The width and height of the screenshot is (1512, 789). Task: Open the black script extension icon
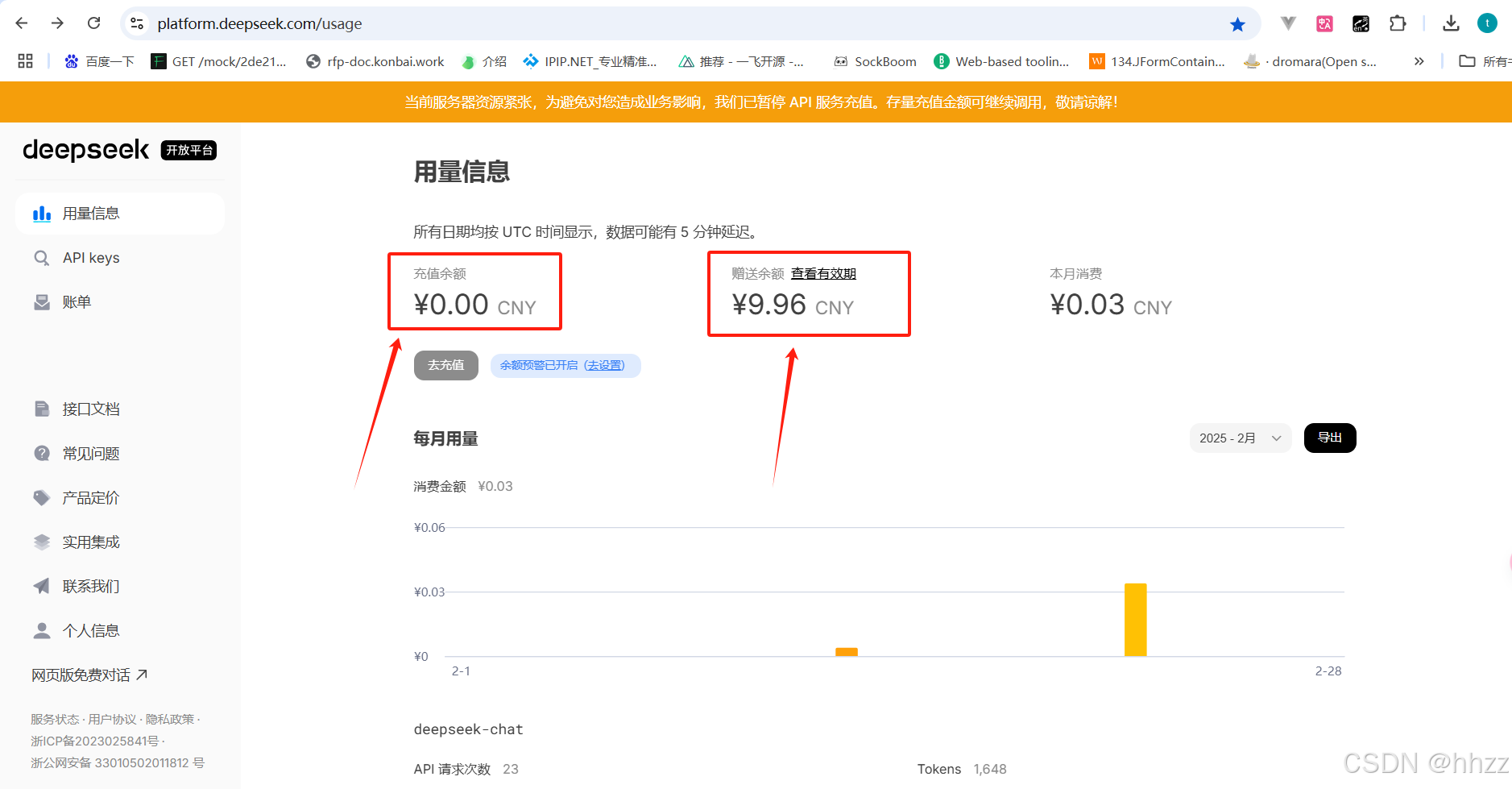[x=1361, y=23]
